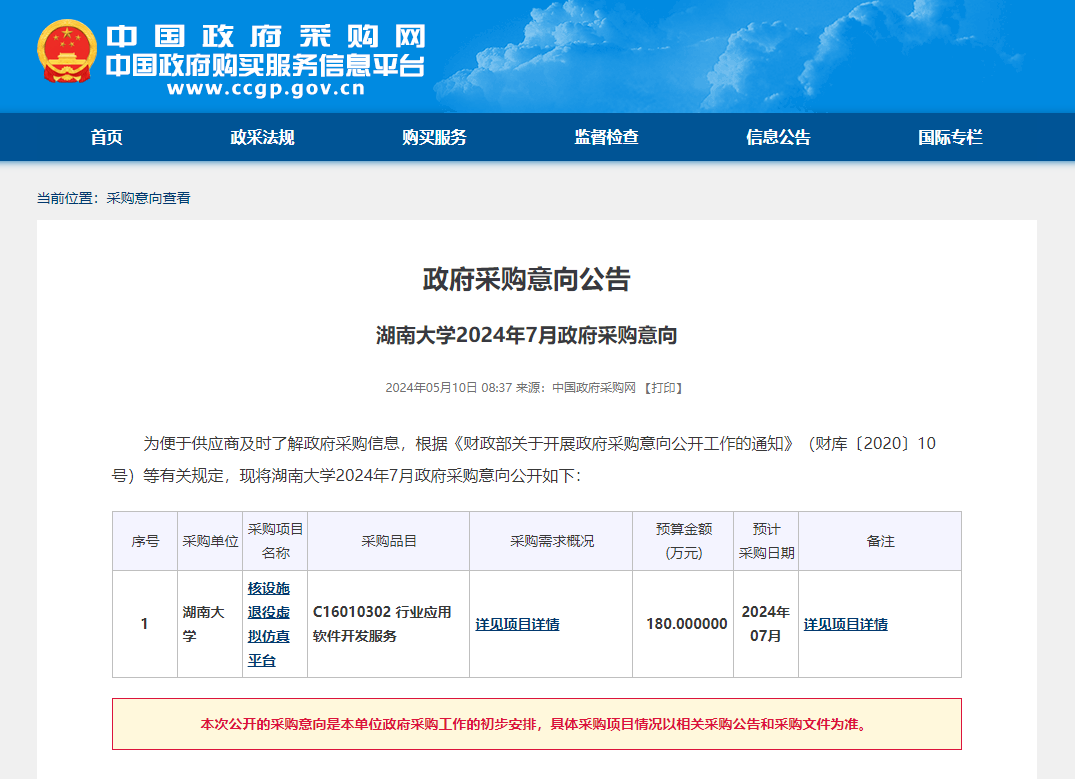Click the heading 政府采购意向公告
Image resolution: width=1075 pixels, height=779 pixels.
click(x=527, y=279)
